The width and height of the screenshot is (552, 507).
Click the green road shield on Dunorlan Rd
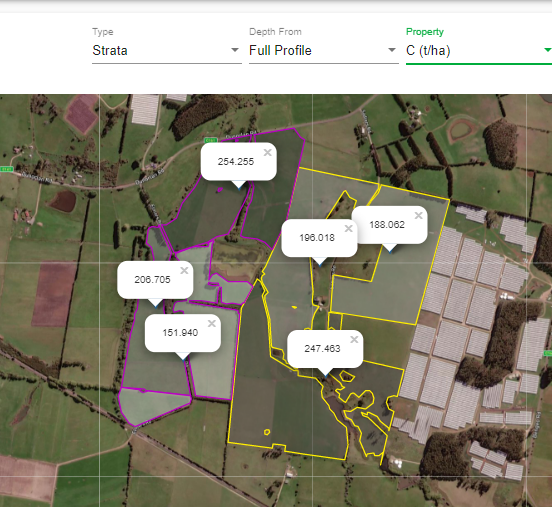[x=211, y=140]
